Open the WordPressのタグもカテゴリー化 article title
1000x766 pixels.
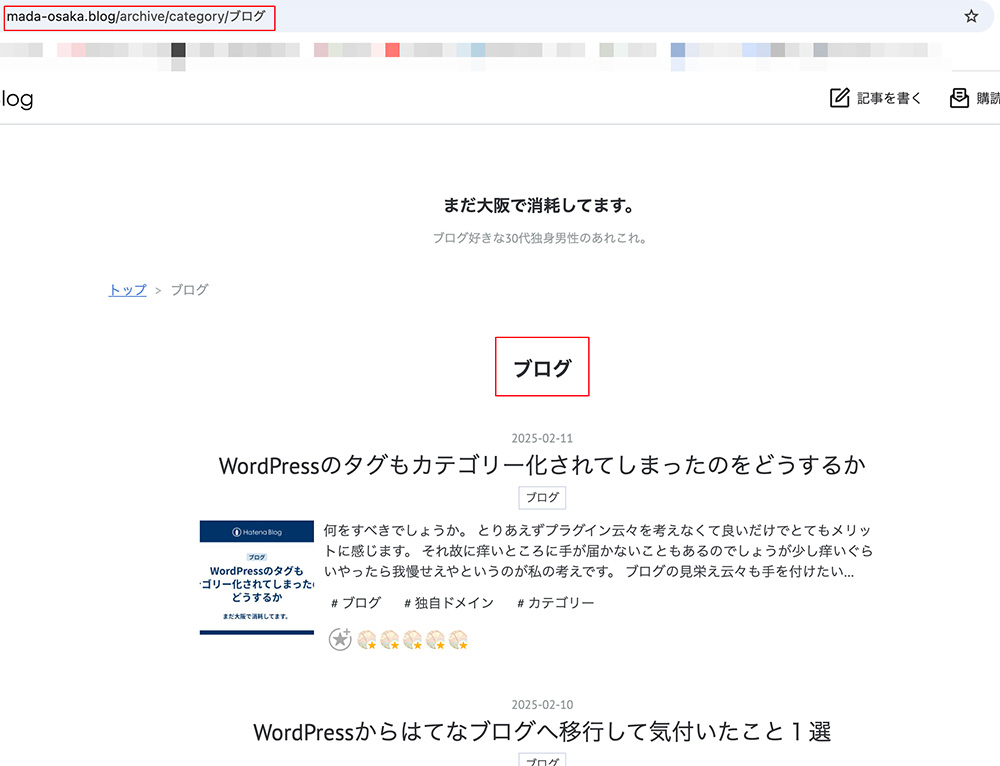point(545,464)
